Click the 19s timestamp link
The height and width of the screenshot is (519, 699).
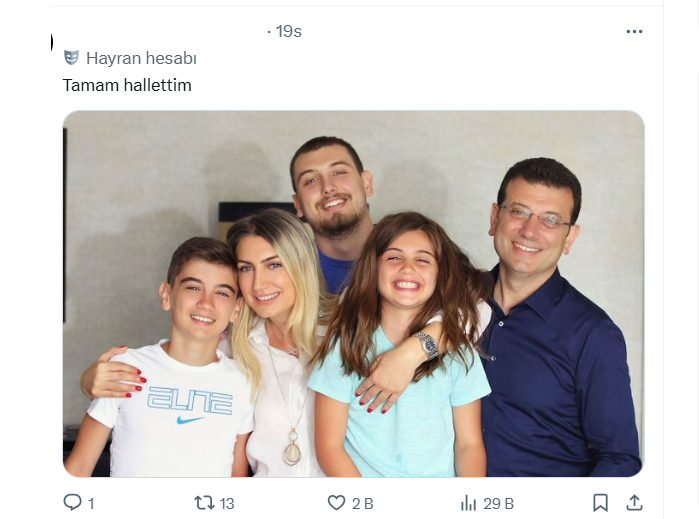[288, 32]
